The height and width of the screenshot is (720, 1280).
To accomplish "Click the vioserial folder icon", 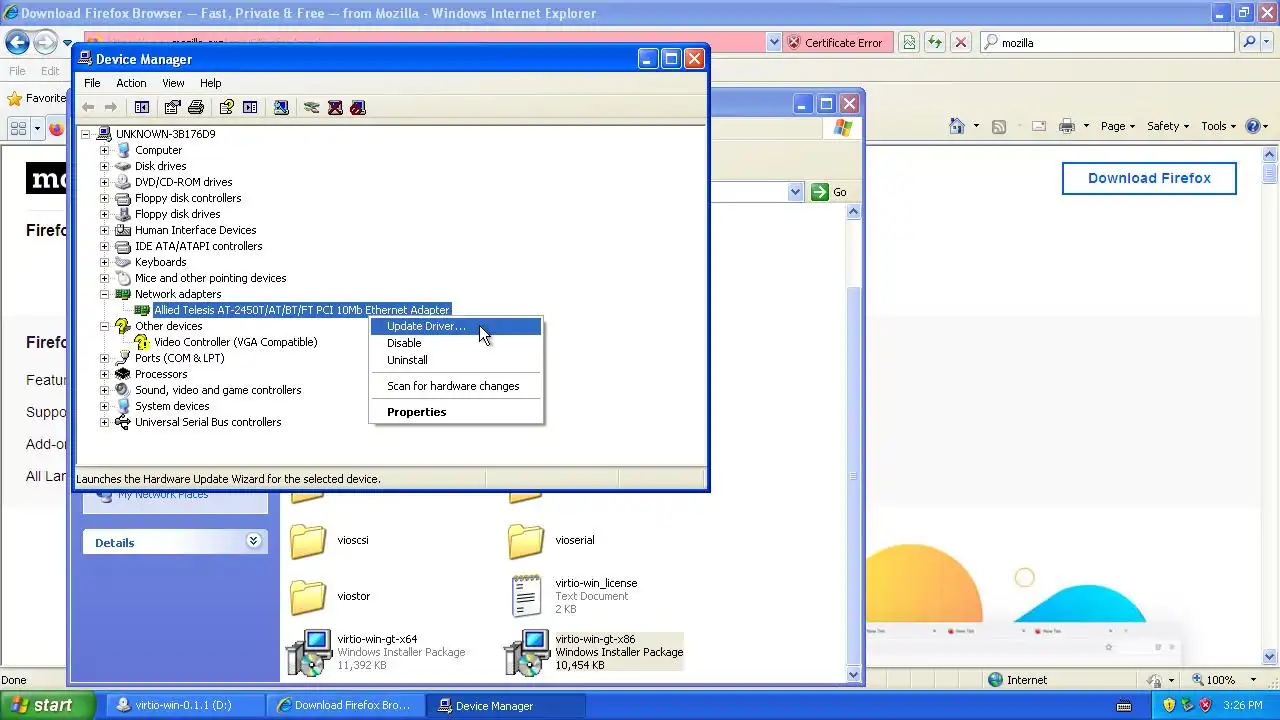I will point(526,541).
